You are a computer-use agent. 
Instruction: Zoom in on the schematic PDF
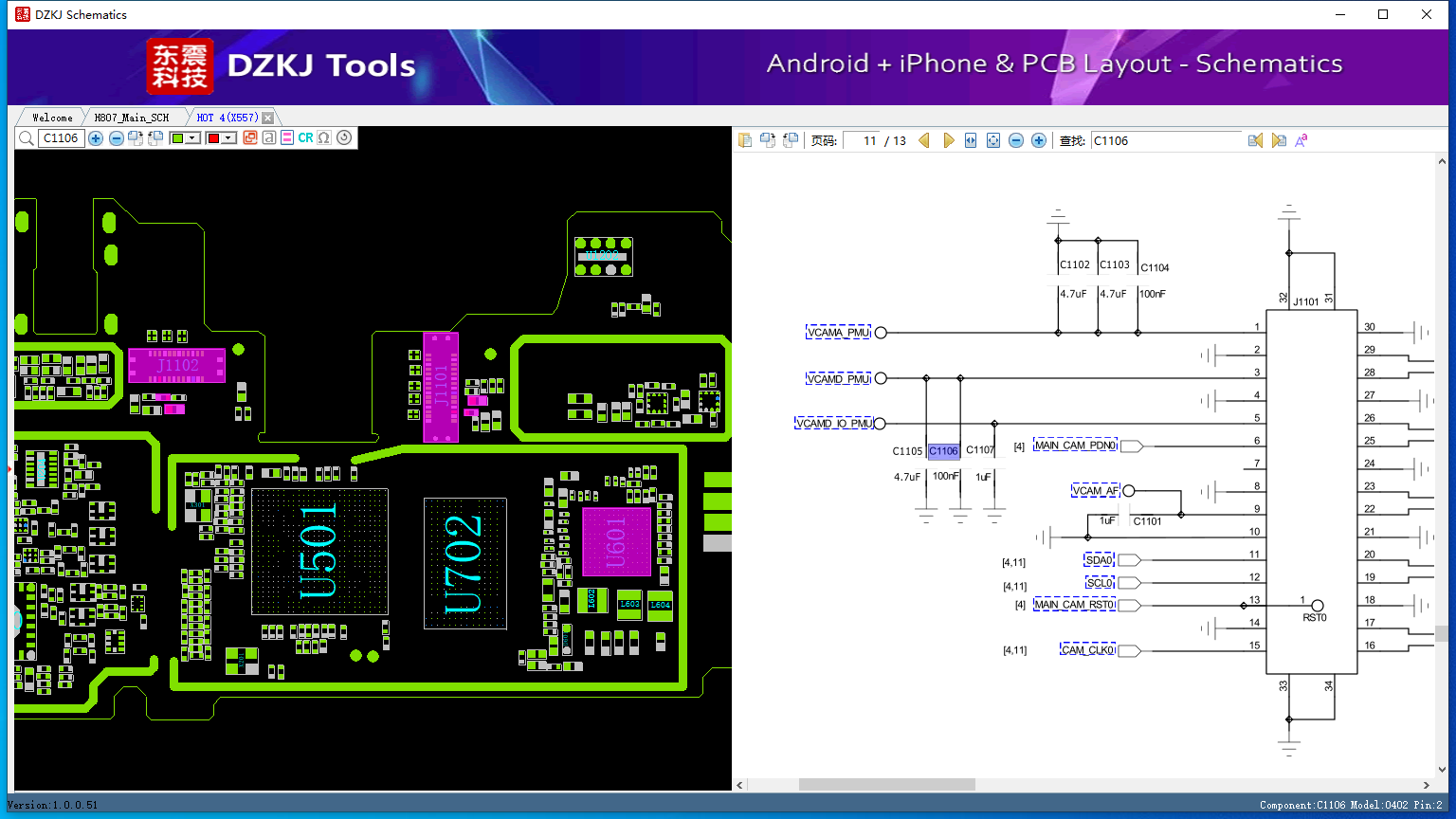coord(1039,140)
